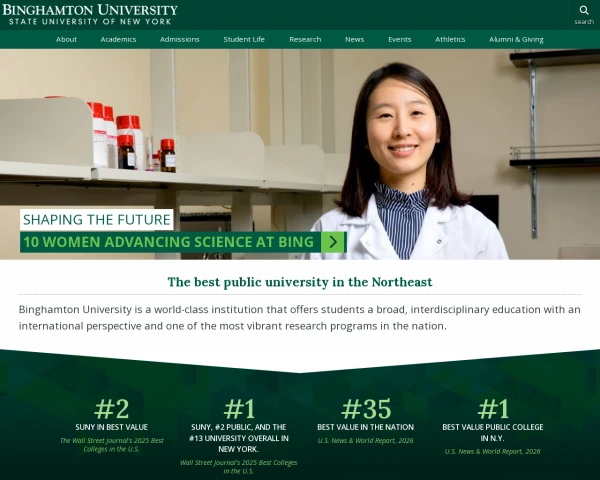Click the Binghamton University is a world-class institution paragraph
Viewport: 600px width, 480px height.
click(300, 318)
